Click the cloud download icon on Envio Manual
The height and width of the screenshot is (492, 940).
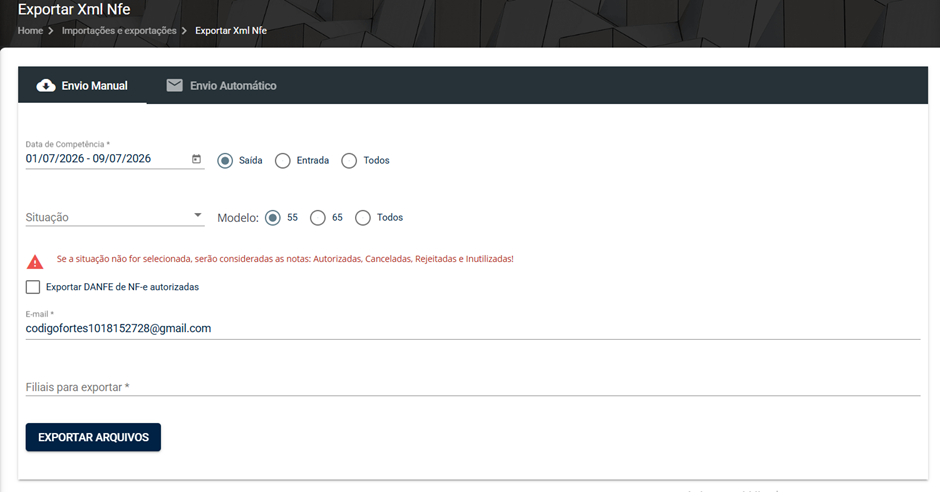46,86
